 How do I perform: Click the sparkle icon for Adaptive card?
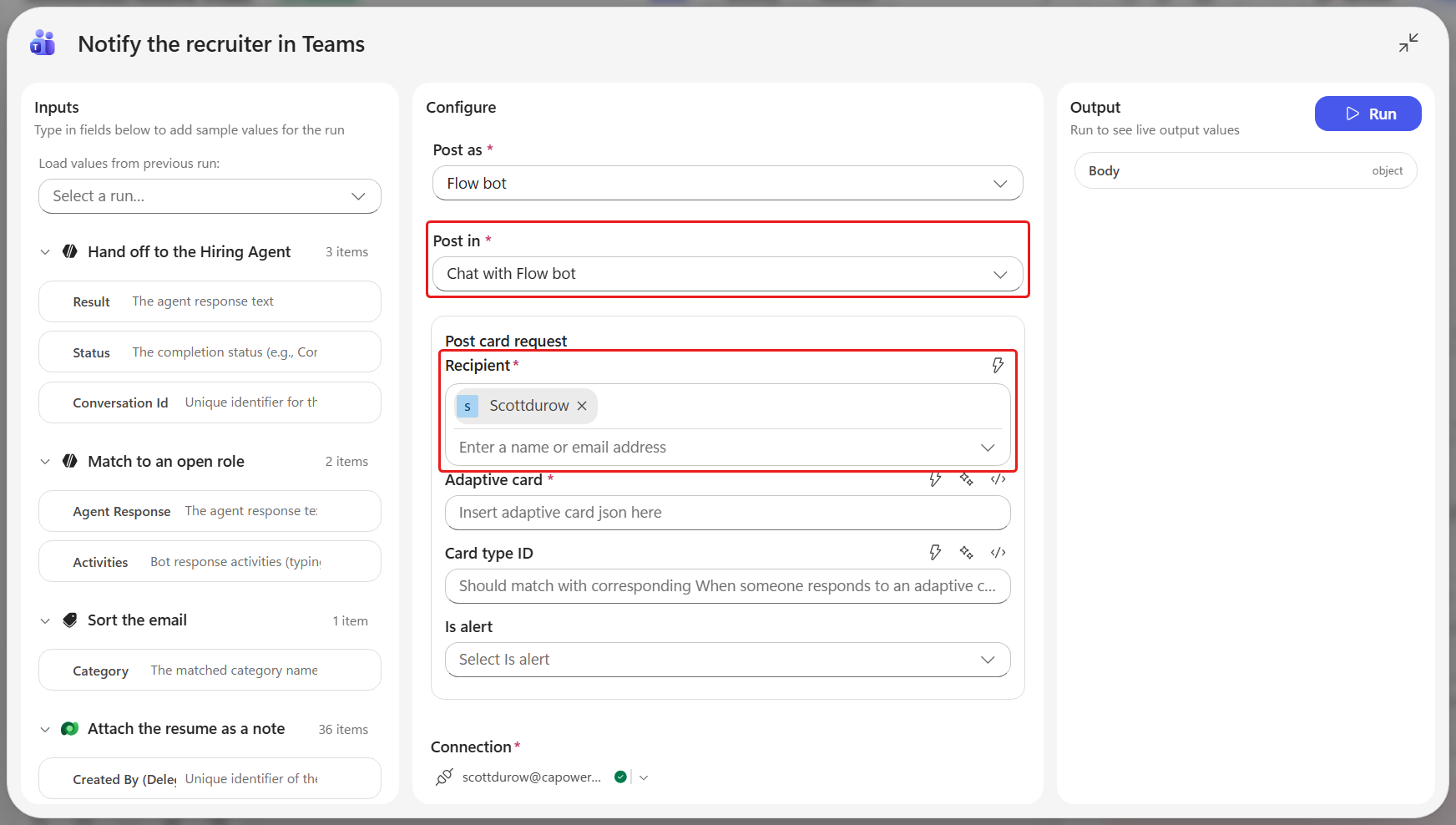pyautogui.click(x=967, y=479)
